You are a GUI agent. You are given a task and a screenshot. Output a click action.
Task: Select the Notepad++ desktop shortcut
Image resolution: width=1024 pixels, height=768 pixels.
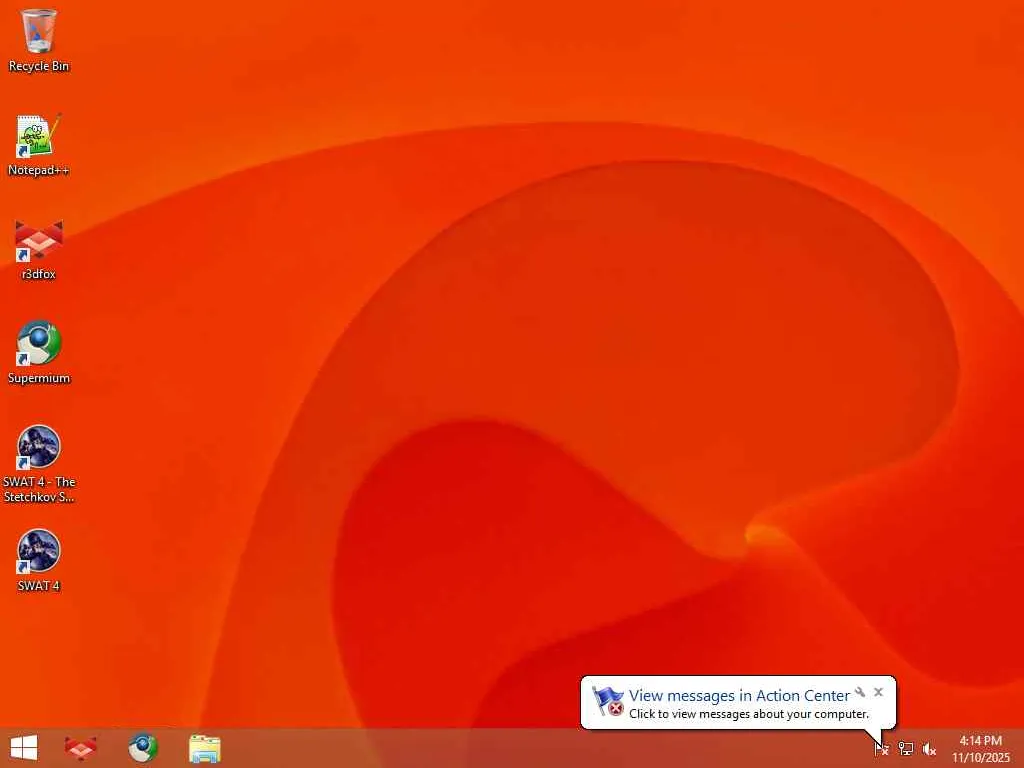(39, 145)
